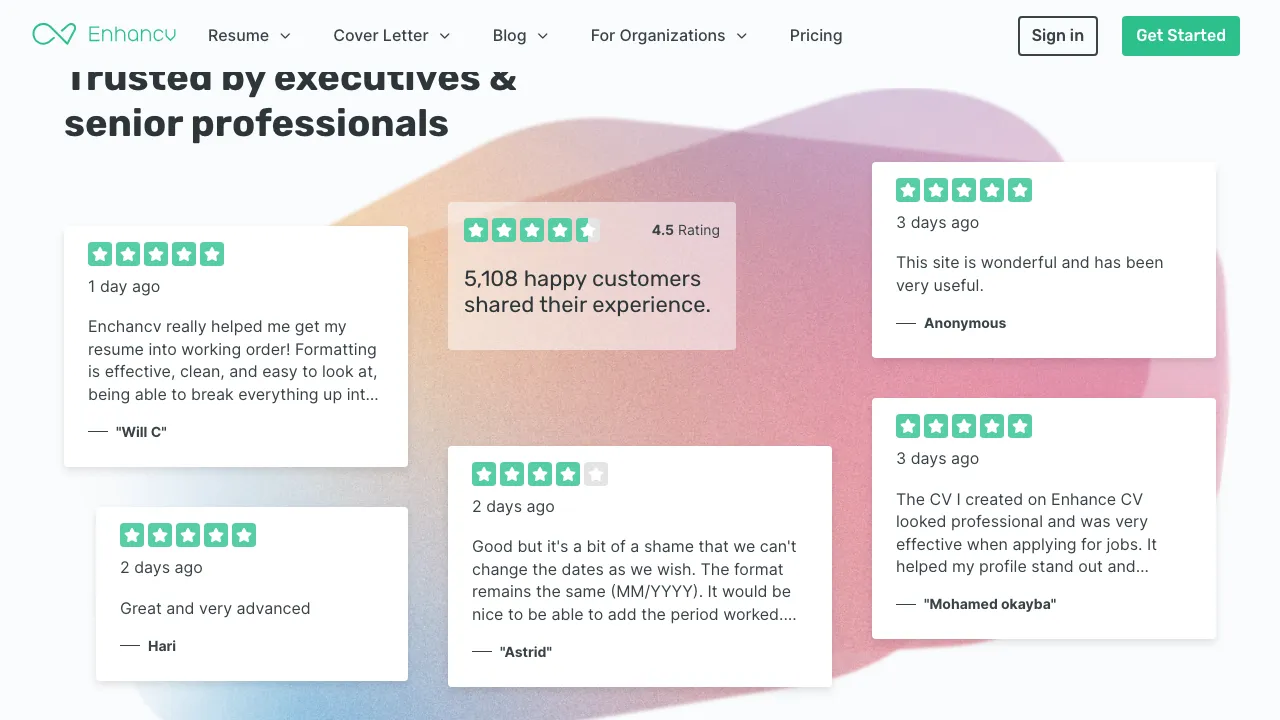Click the Sign in button
The image size is (1280, 720).
point(1057,36)
